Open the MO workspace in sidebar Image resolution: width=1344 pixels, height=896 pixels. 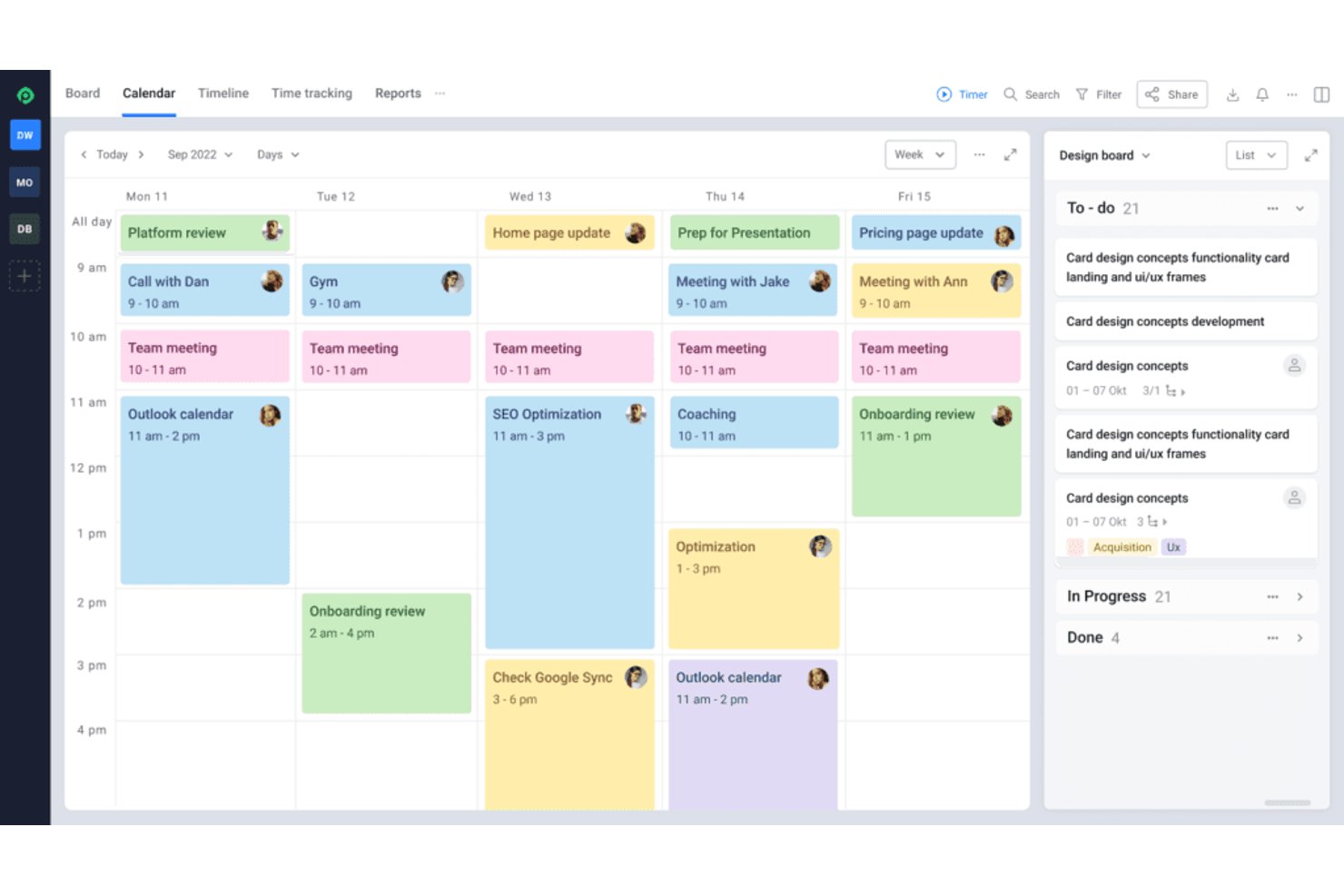click(x=25, y=182)
